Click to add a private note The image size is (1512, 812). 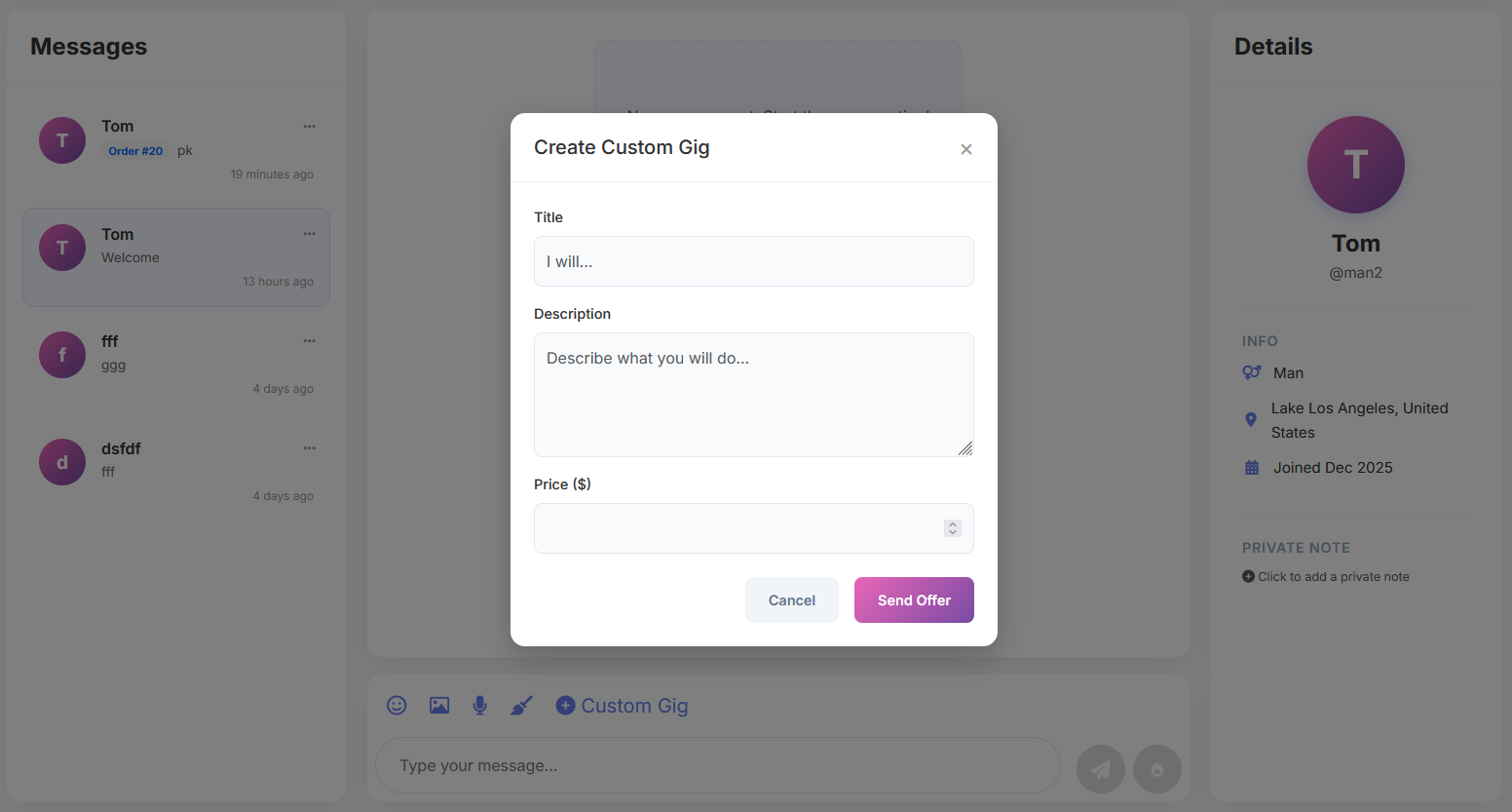point(1332,577)
